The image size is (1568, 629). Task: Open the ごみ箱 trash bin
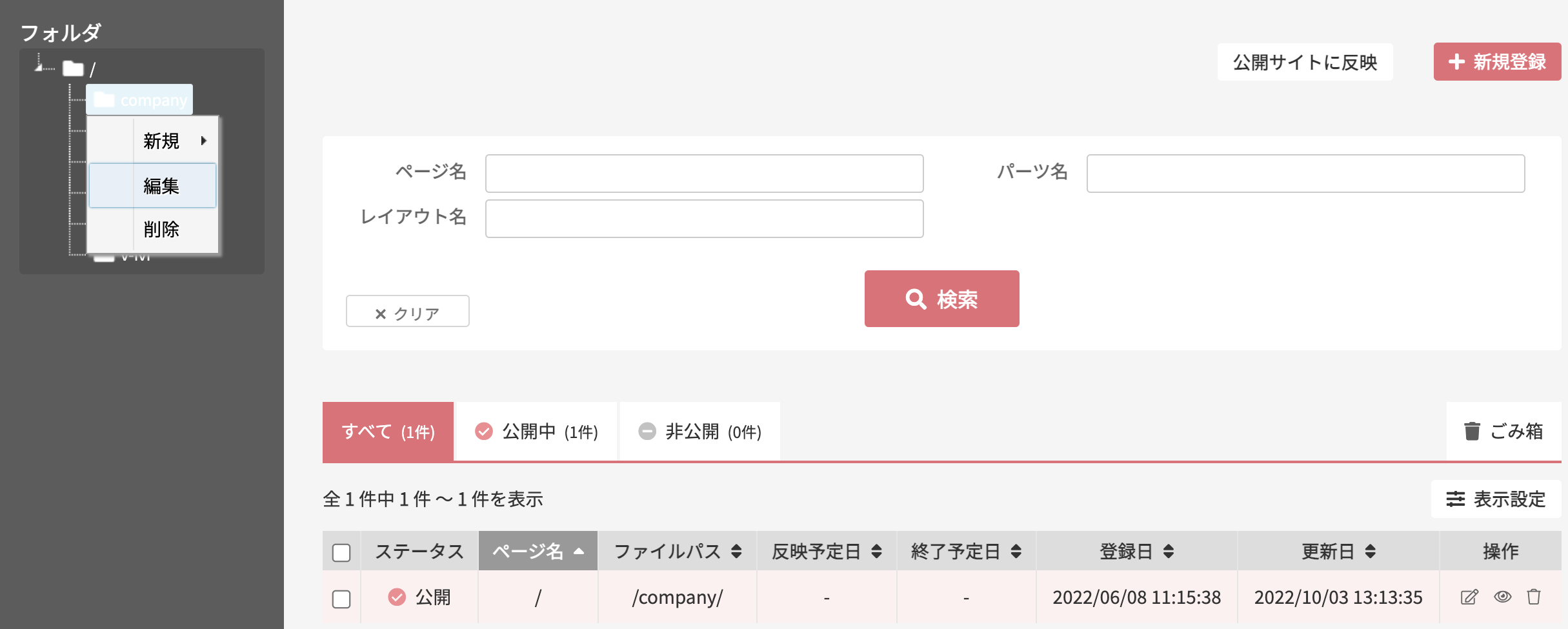[1503, 431]
